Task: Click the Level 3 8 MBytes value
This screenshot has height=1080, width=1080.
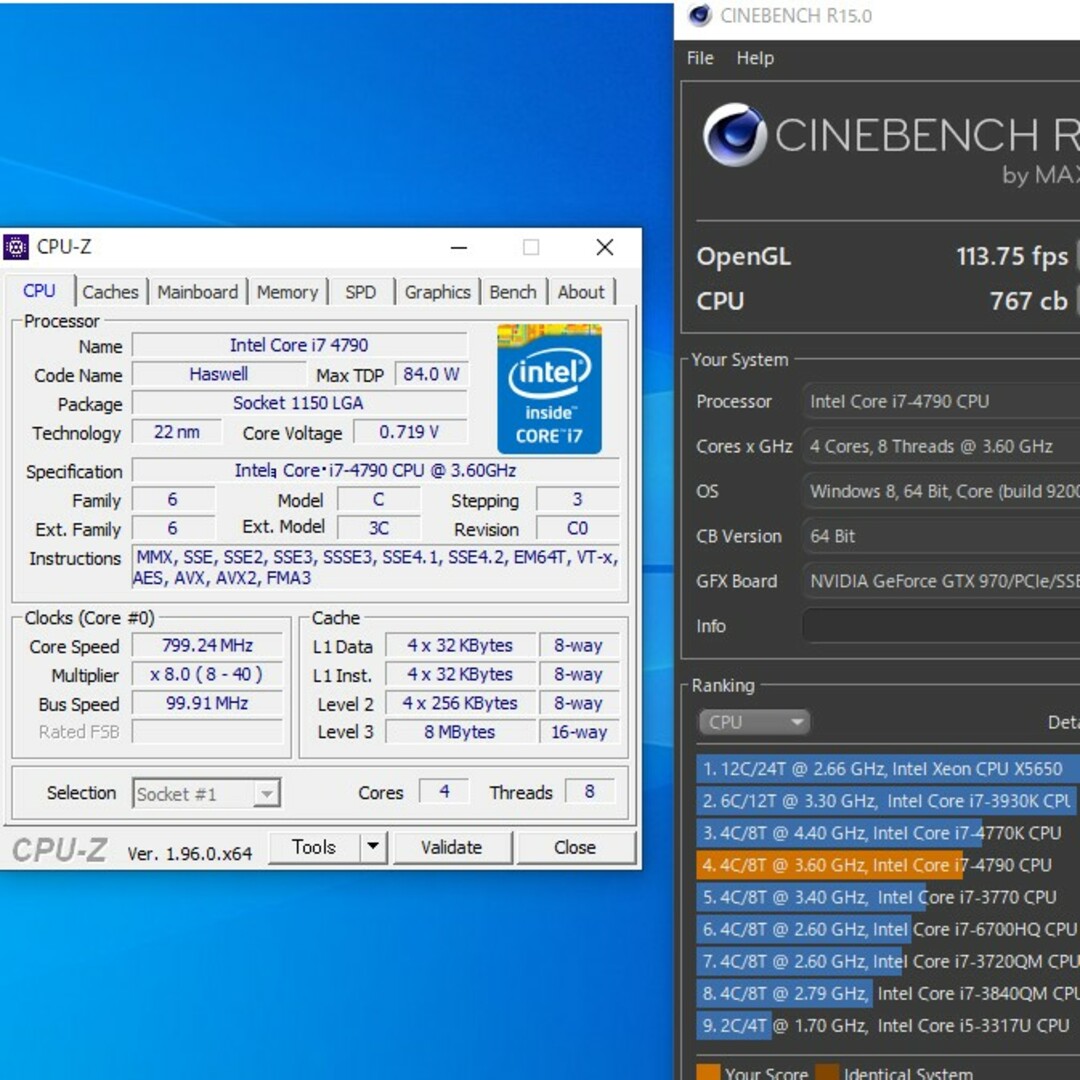Action: [x=460, y=732]
